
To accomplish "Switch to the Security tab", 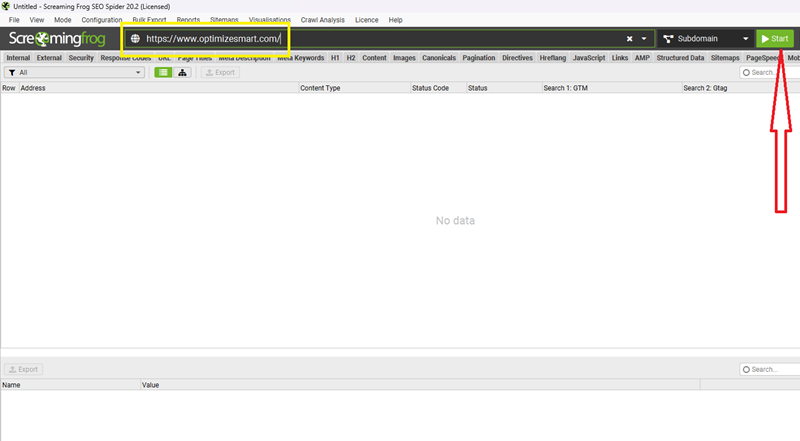I will [81, 58].
